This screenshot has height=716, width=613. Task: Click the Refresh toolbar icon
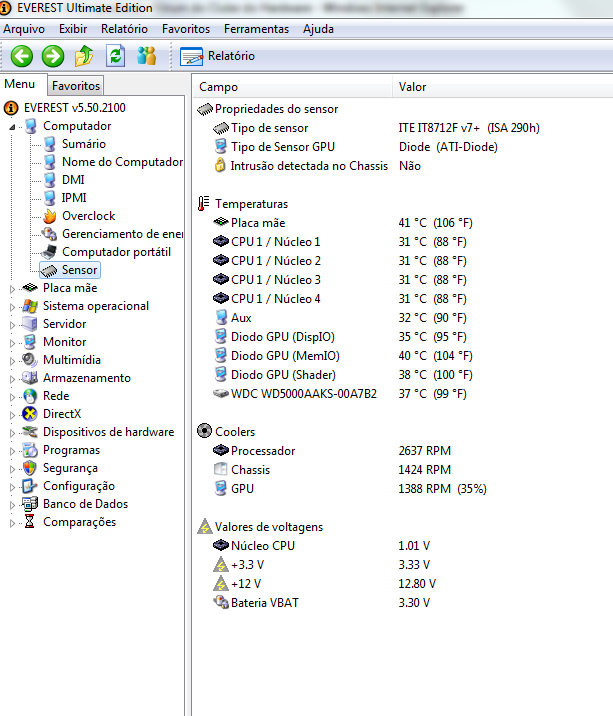point(116,56)
